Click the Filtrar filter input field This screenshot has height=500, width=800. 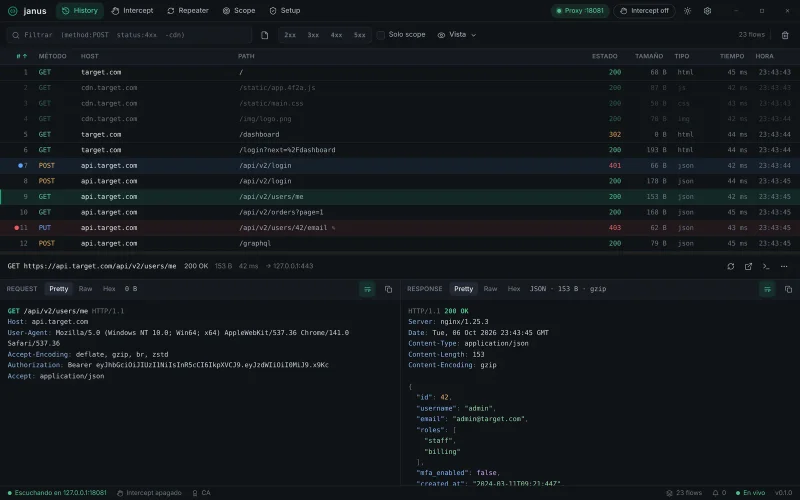point(130,35)
